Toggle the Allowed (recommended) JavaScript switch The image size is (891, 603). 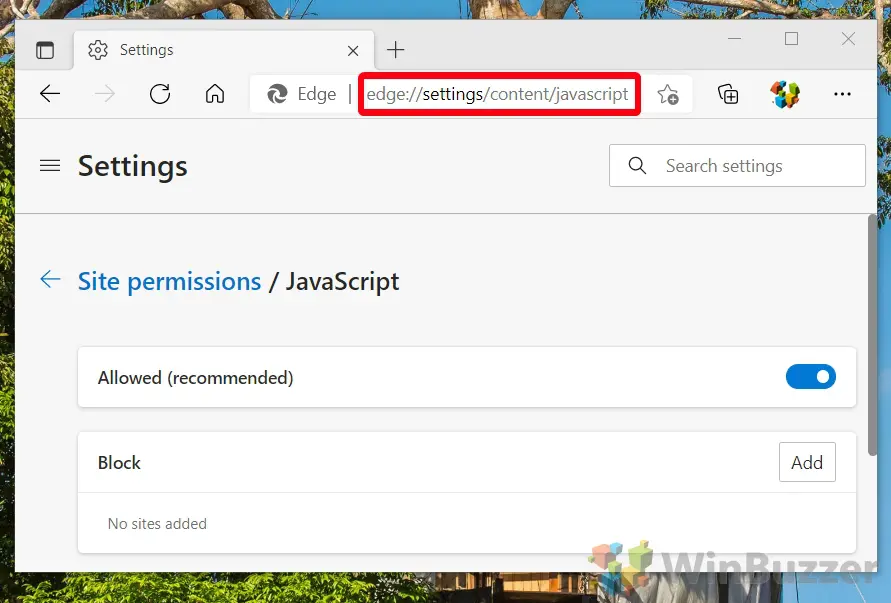(811, 377)
